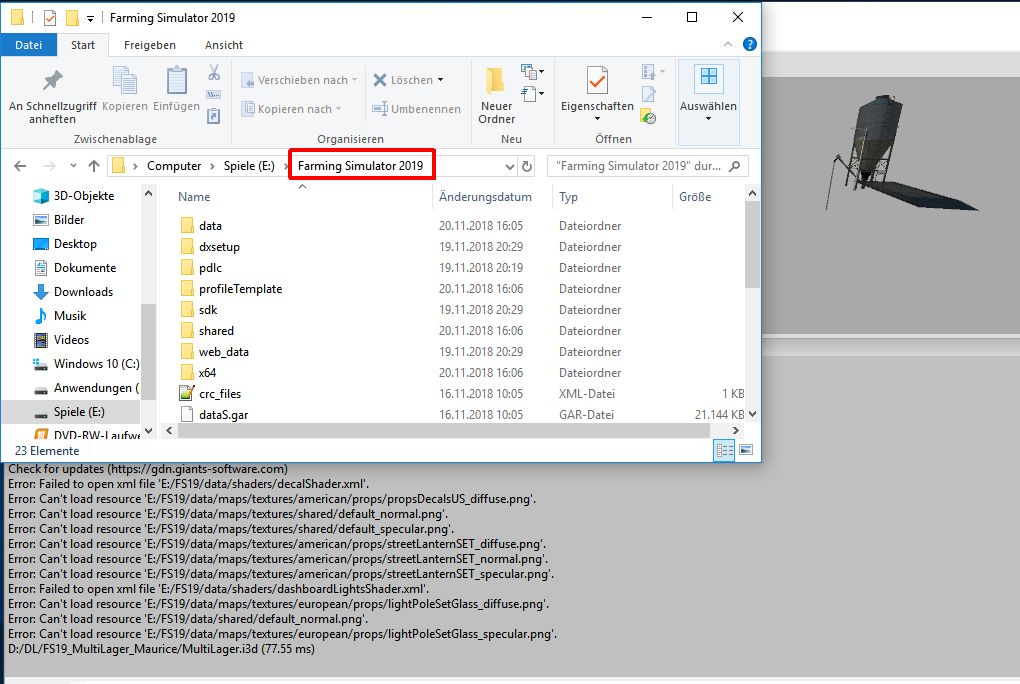This screenshot has height=684, width=1020.
Task: Select the dxsetup folder
Action: 219,247
